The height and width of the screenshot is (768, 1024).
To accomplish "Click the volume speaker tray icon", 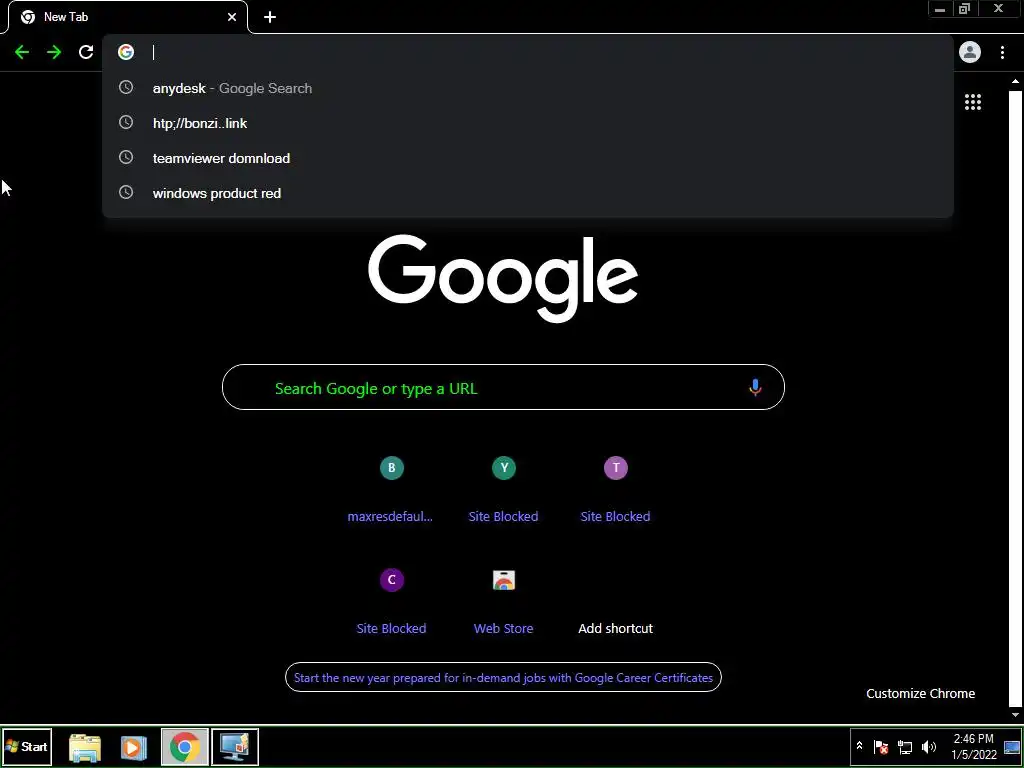I will pos(929,746).
